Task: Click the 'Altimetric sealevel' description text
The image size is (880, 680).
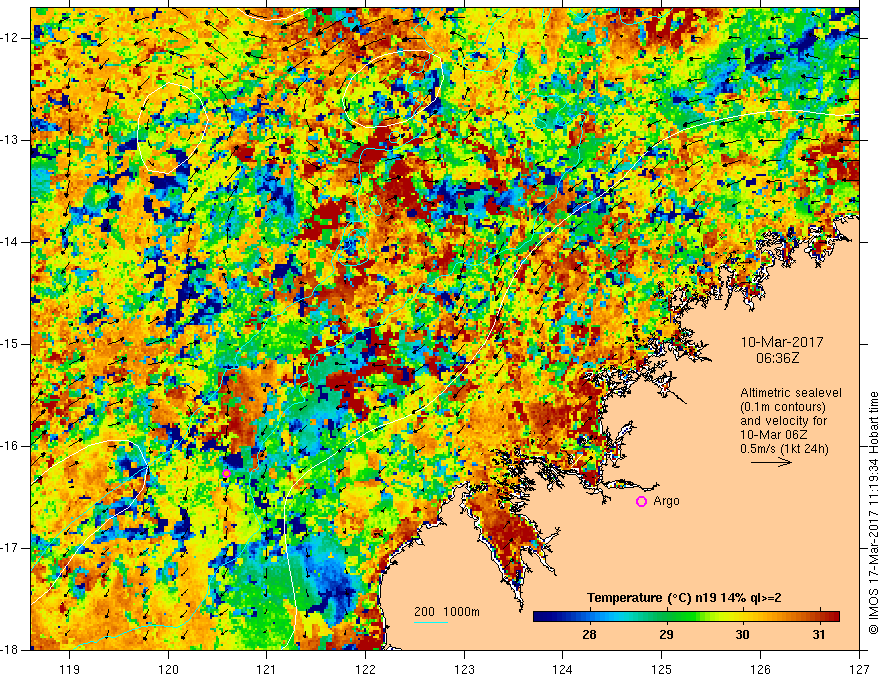Action: [791, 393]
